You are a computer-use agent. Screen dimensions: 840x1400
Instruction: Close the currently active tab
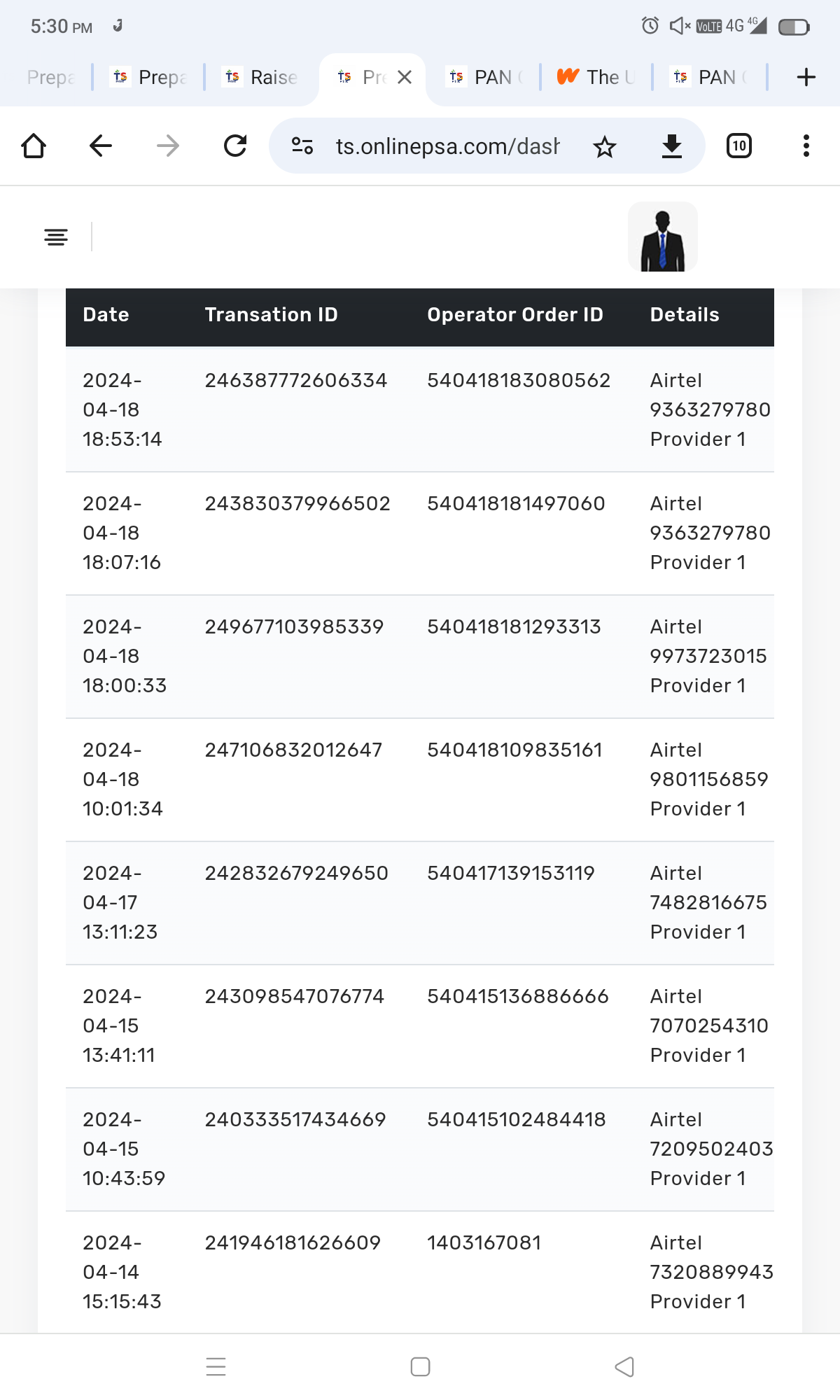[x=405, y=77]
